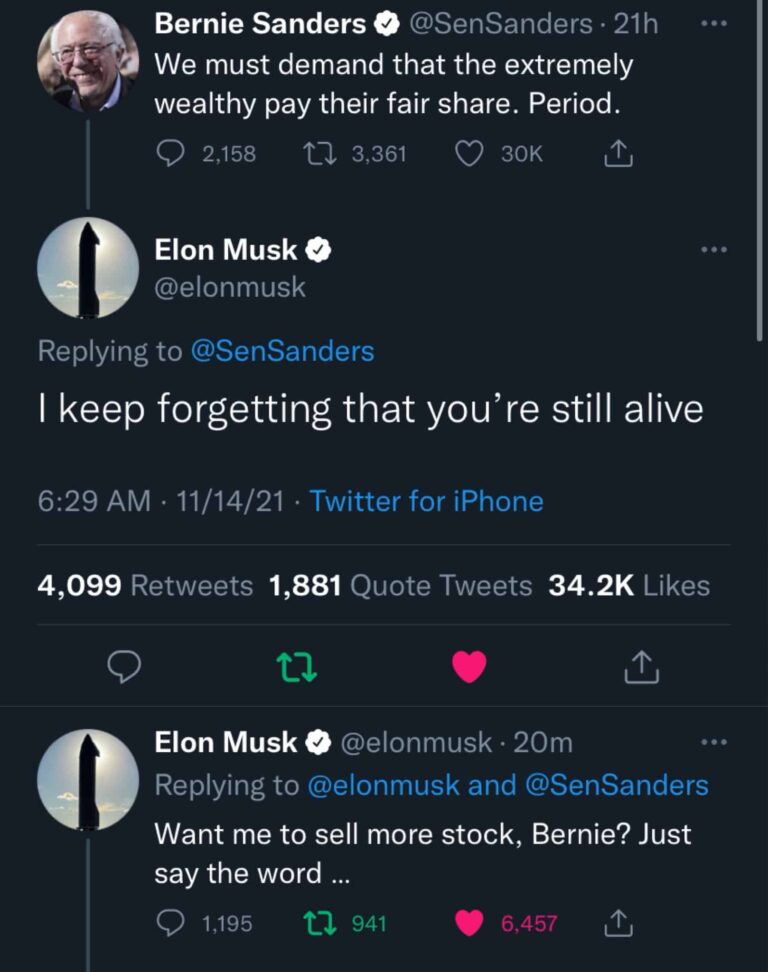Unlike the stock reply tweet's heart
The width and height of the screenshot is (768, 972).
468,921
